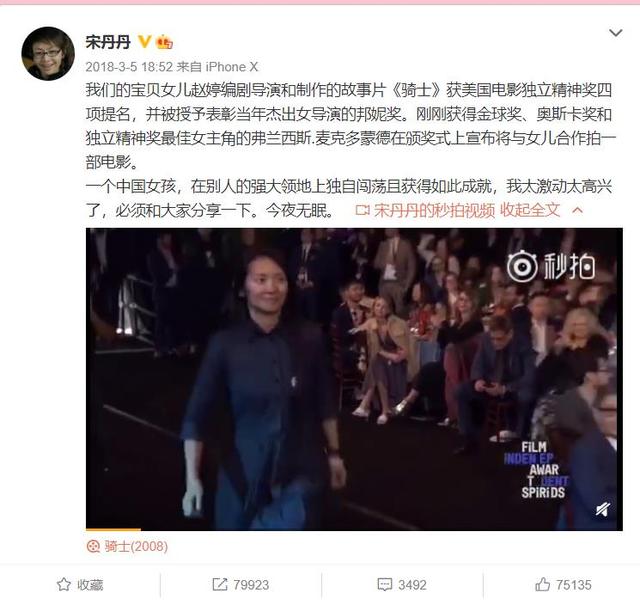Image resolution: width=640 pixels, height=605 pixels.
Task: Click 宋丹丹's profile avatar
Action: click(48, 53)
